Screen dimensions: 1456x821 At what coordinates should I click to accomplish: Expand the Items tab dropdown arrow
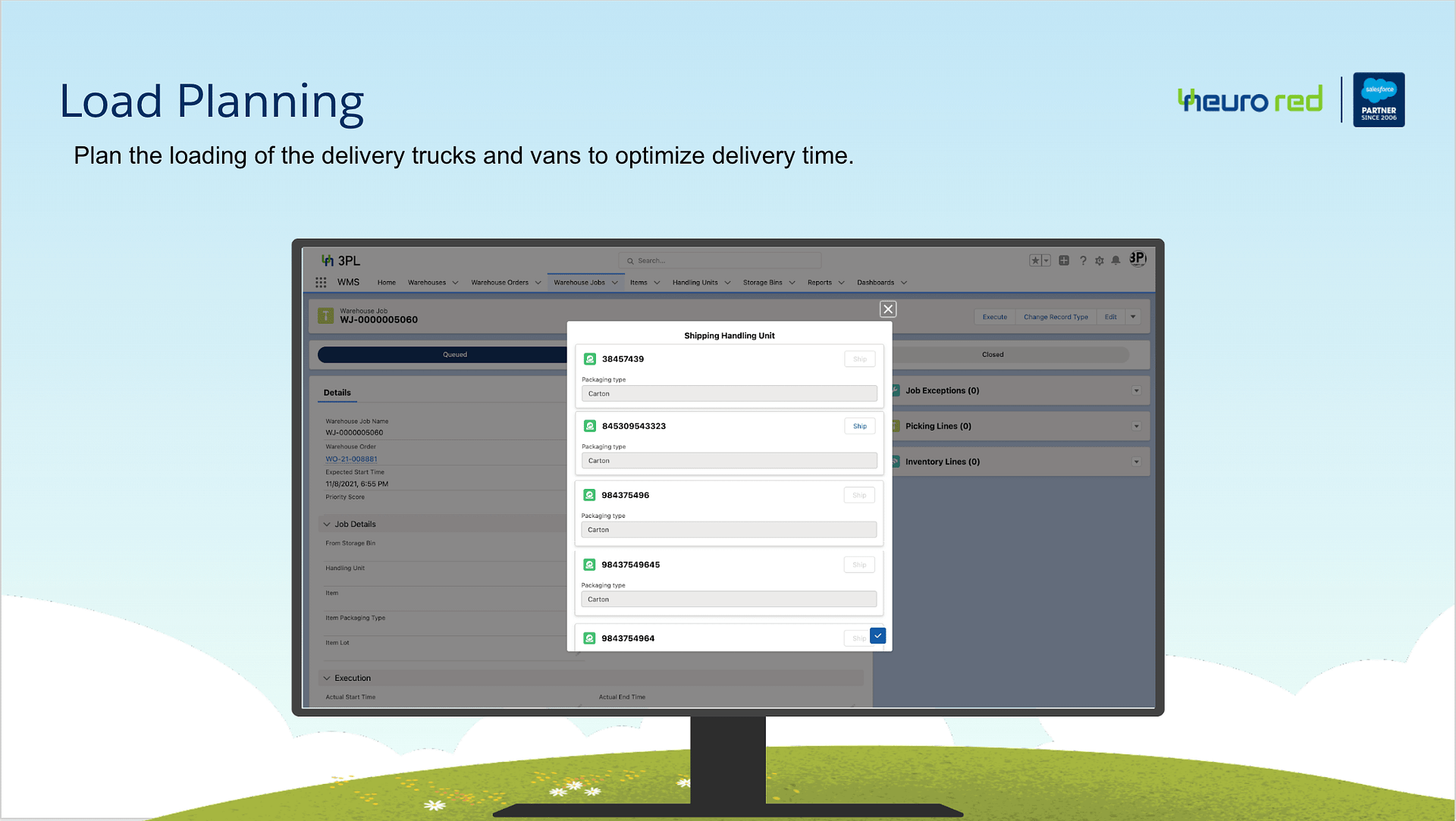pyautogui.click(x=657, y=283)
